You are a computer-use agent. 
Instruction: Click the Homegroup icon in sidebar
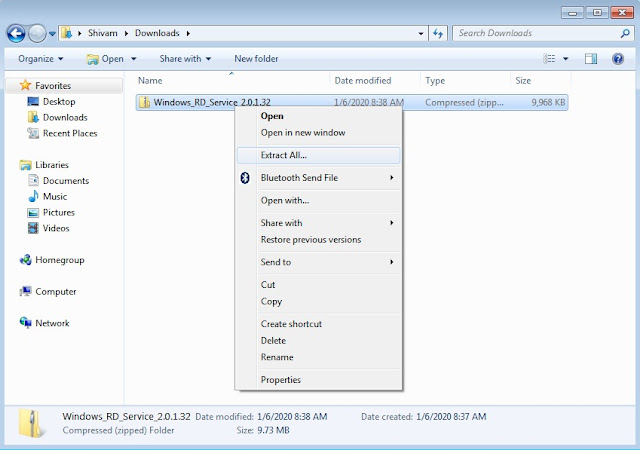coord(25,260)
